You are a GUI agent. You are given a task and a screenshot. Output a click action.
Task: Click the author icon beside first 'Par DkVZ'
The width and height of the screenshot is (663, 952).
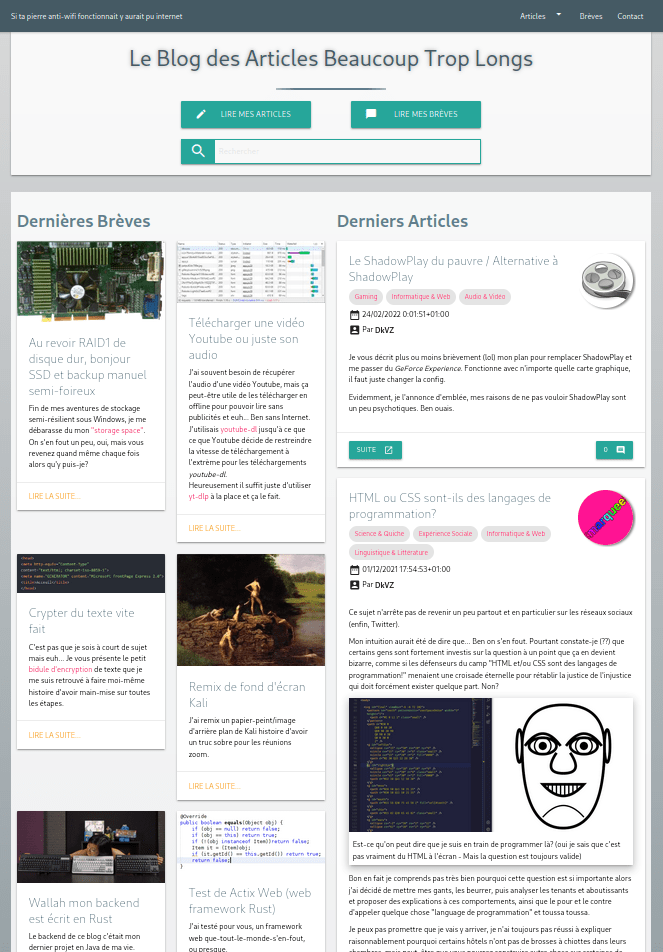click(x=354, y=329)
